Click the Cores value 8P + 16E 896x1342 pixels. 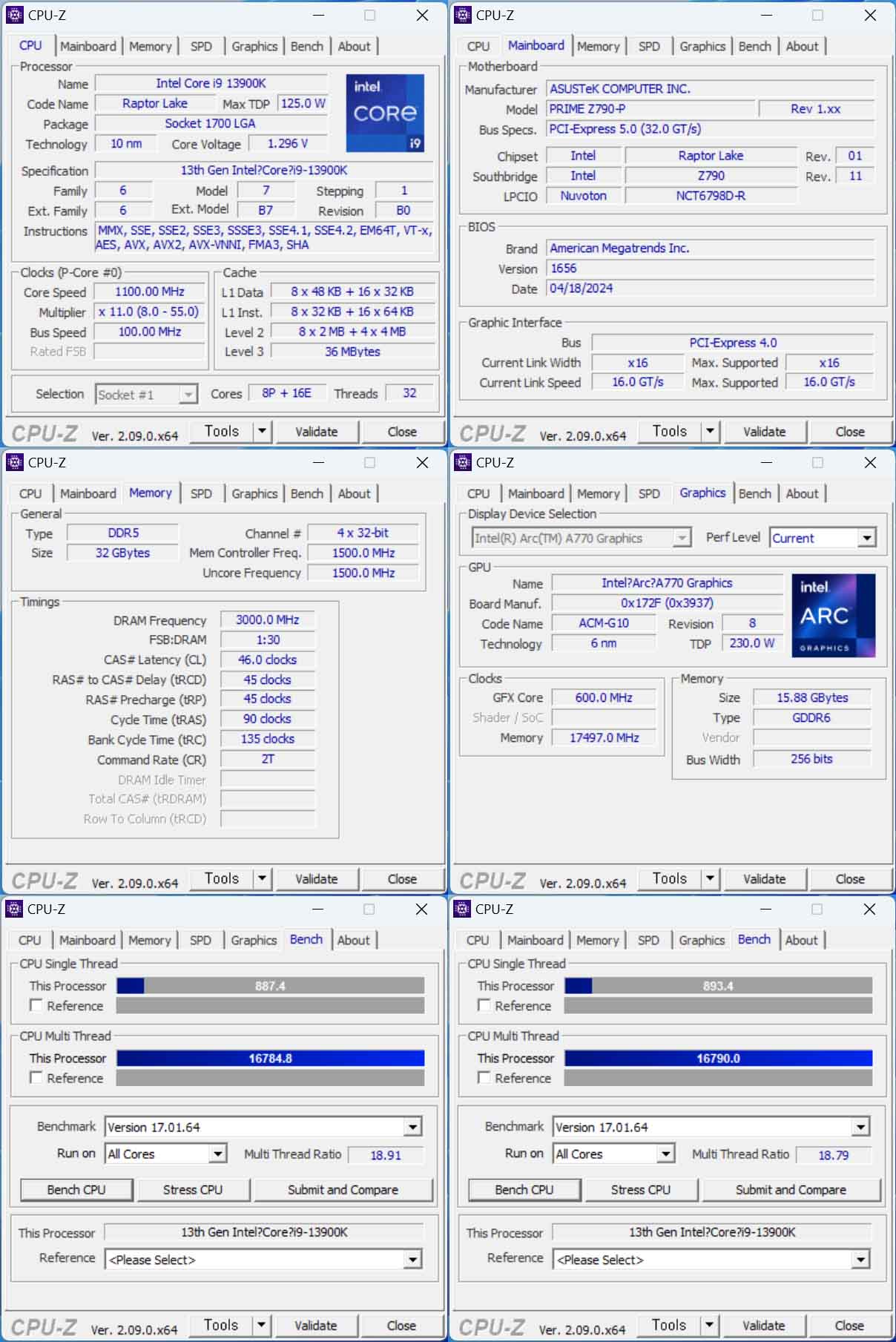[286, 393]
